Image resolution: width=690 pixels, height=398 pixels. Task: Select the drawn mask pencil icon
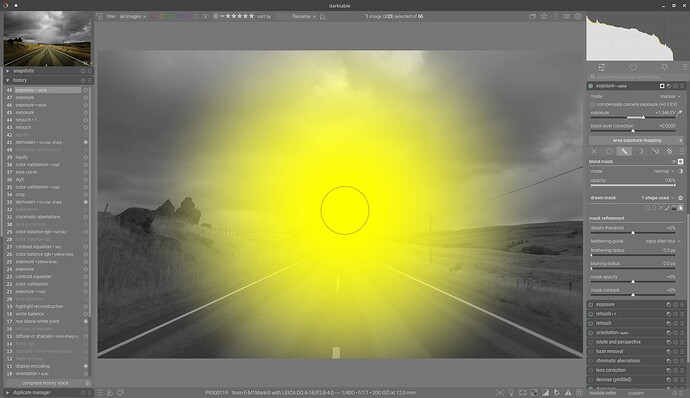[624, 151]
